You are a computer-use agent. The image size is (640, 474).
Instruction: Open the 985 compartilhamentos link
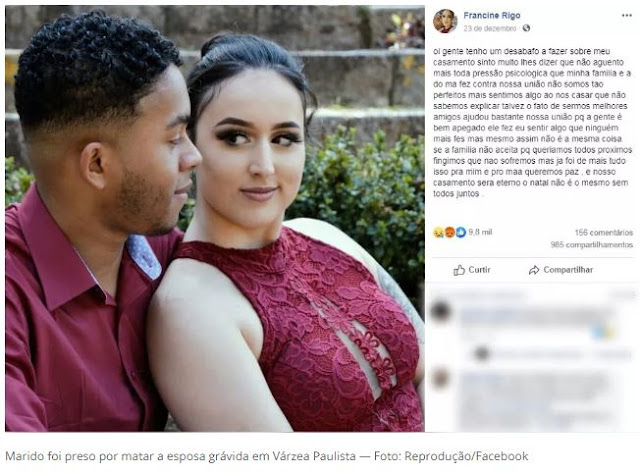click(x=591, y=245)
